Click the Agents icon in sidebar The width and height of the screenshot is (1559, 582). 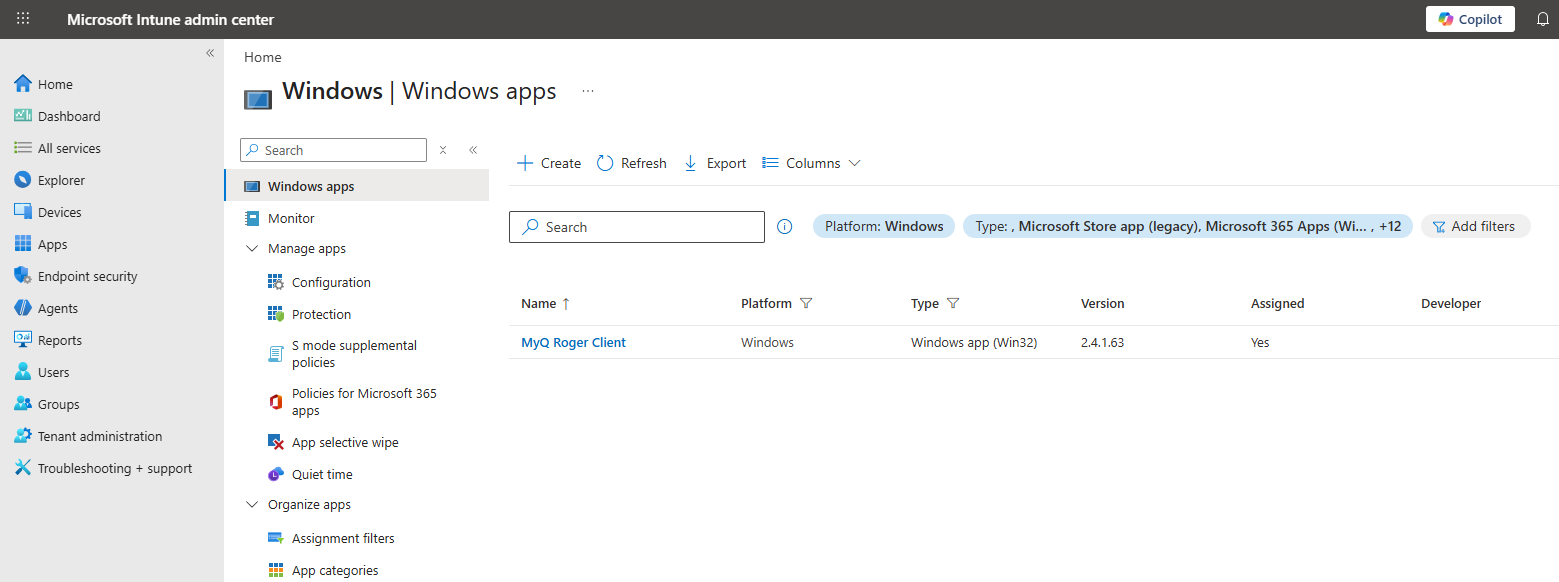click(22, 308)
